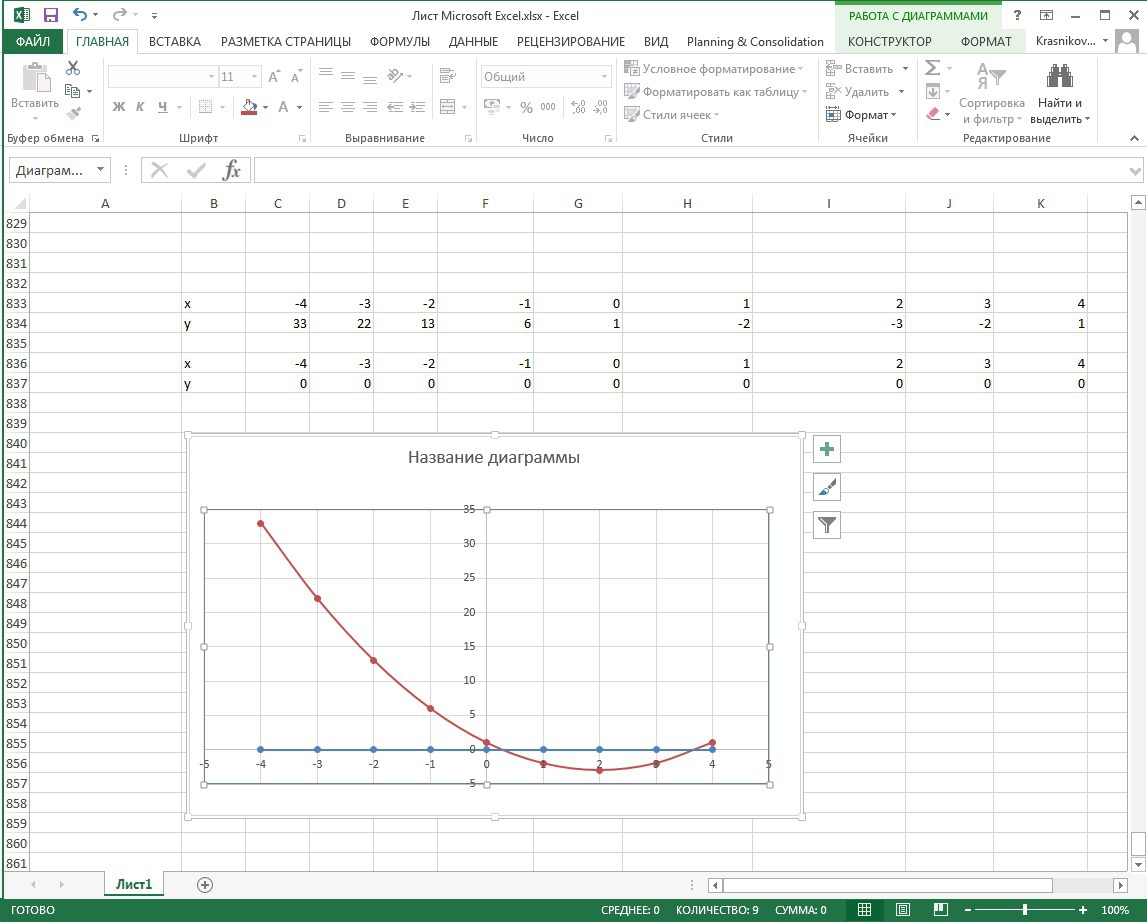Click the Формат cells button
This screenshot has height=922, width=1147.
click(x=862, y=115)
